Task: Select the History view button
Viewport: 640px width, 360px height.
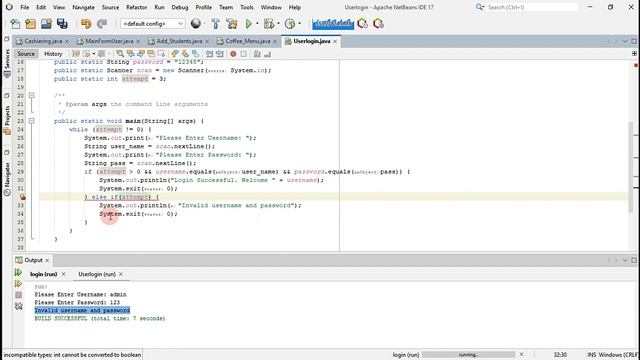Action: pos(53,54)
